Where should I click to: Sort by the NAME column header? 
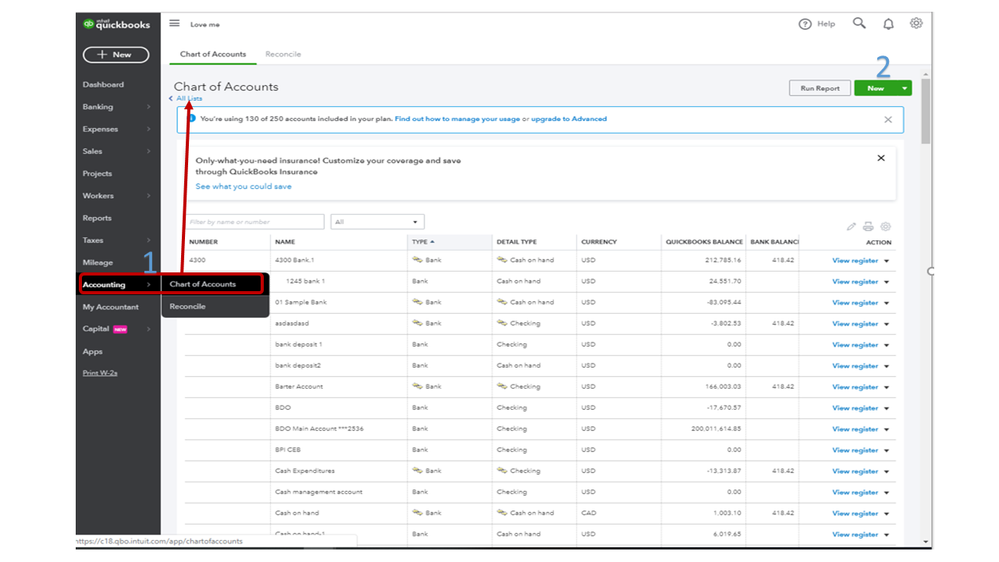pos(285,241)
